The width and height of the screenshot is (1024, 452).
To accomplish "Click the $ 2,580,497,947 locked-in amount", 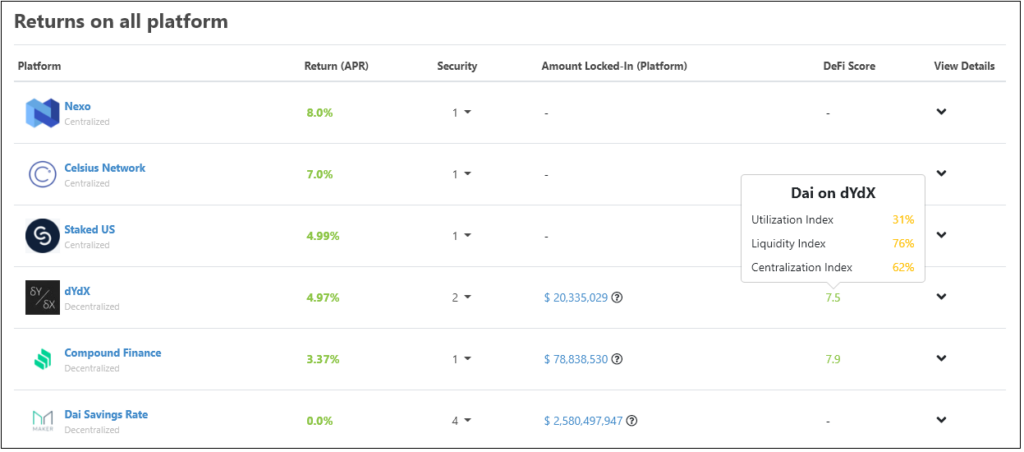I will pos(583,421).
